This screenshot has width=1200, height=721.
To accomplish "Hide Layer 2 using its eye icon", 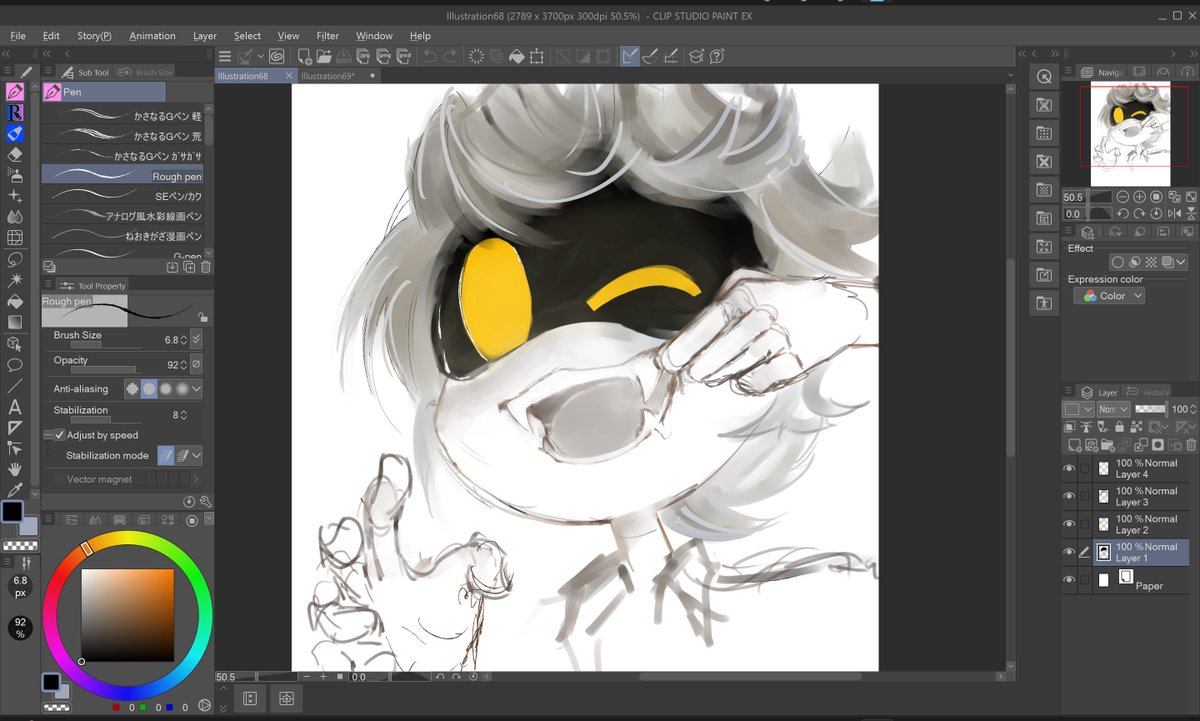I will pos(1069,524).
